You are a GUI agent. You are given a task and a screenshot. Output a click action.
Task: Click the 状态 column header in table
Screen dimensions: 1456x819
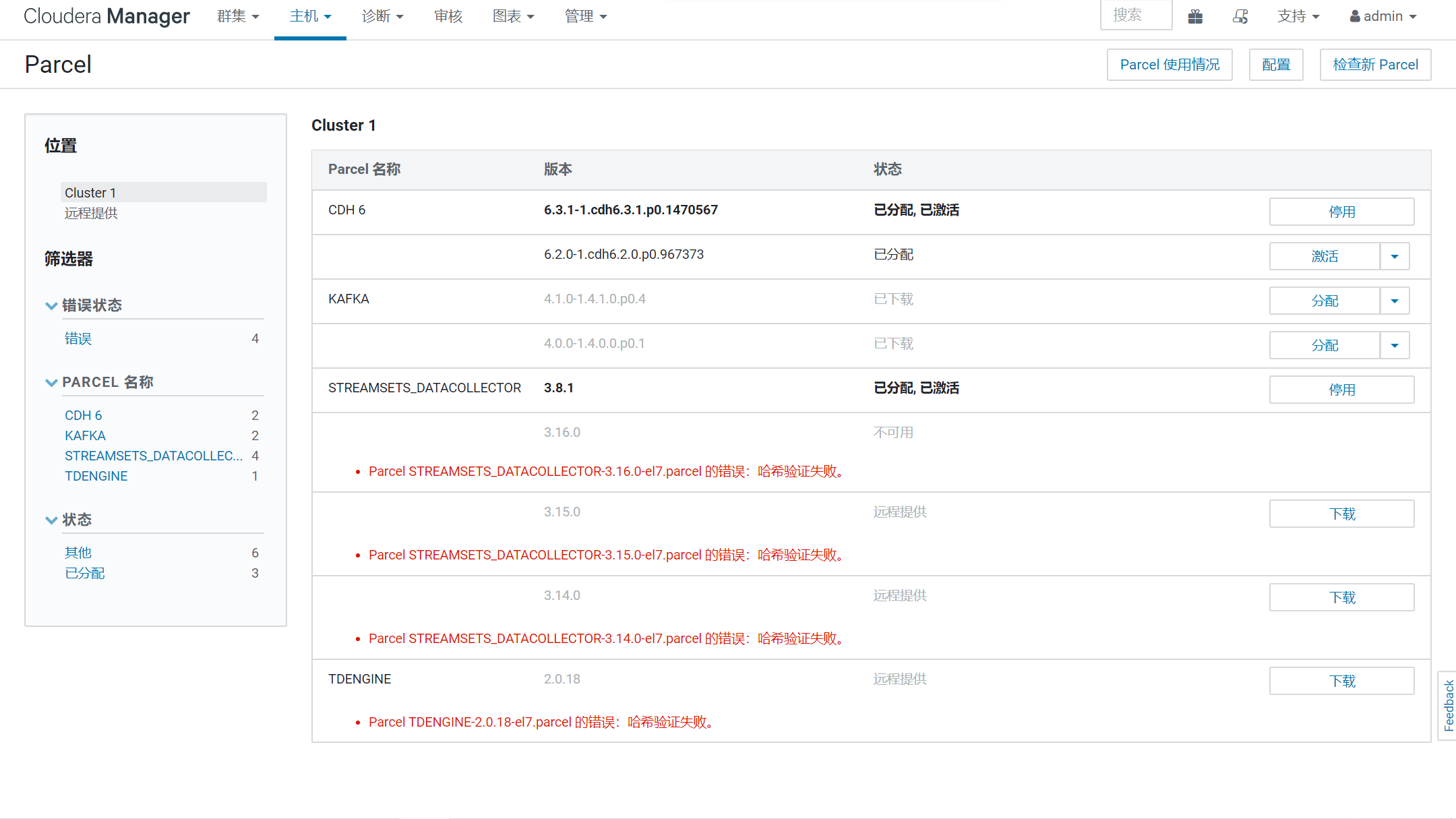tap(887, 169)
